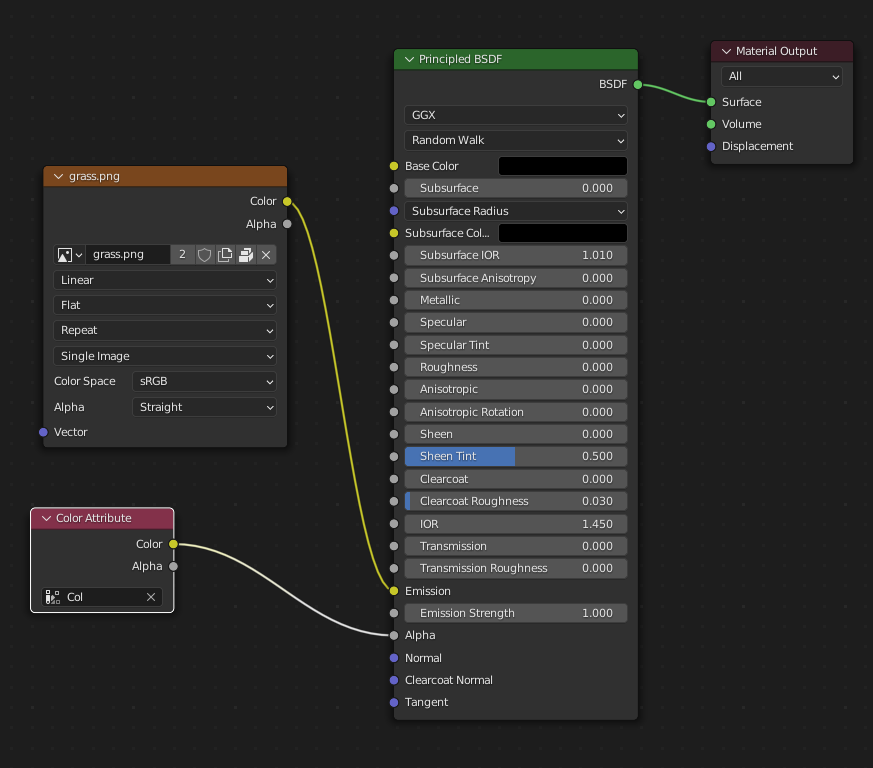
Task: Clear the Col color attribute with X
Action: pyautogui.click(x=151, y=597)
